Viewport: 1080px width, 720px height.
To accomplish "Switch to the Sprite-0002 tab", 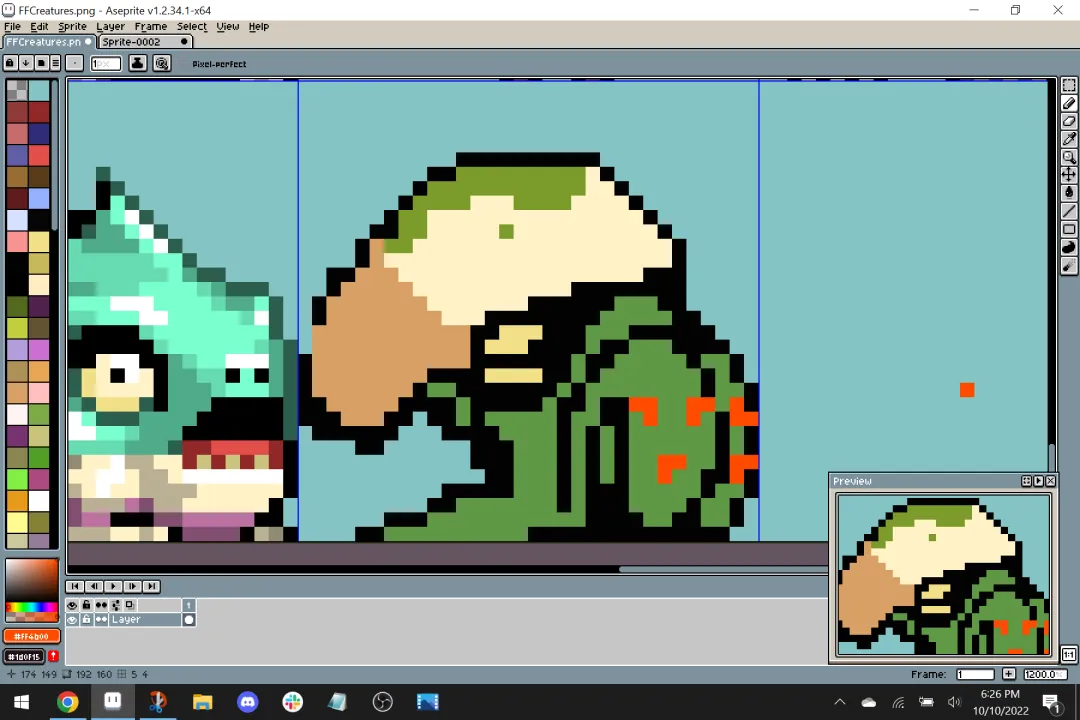I will (145, 42).
